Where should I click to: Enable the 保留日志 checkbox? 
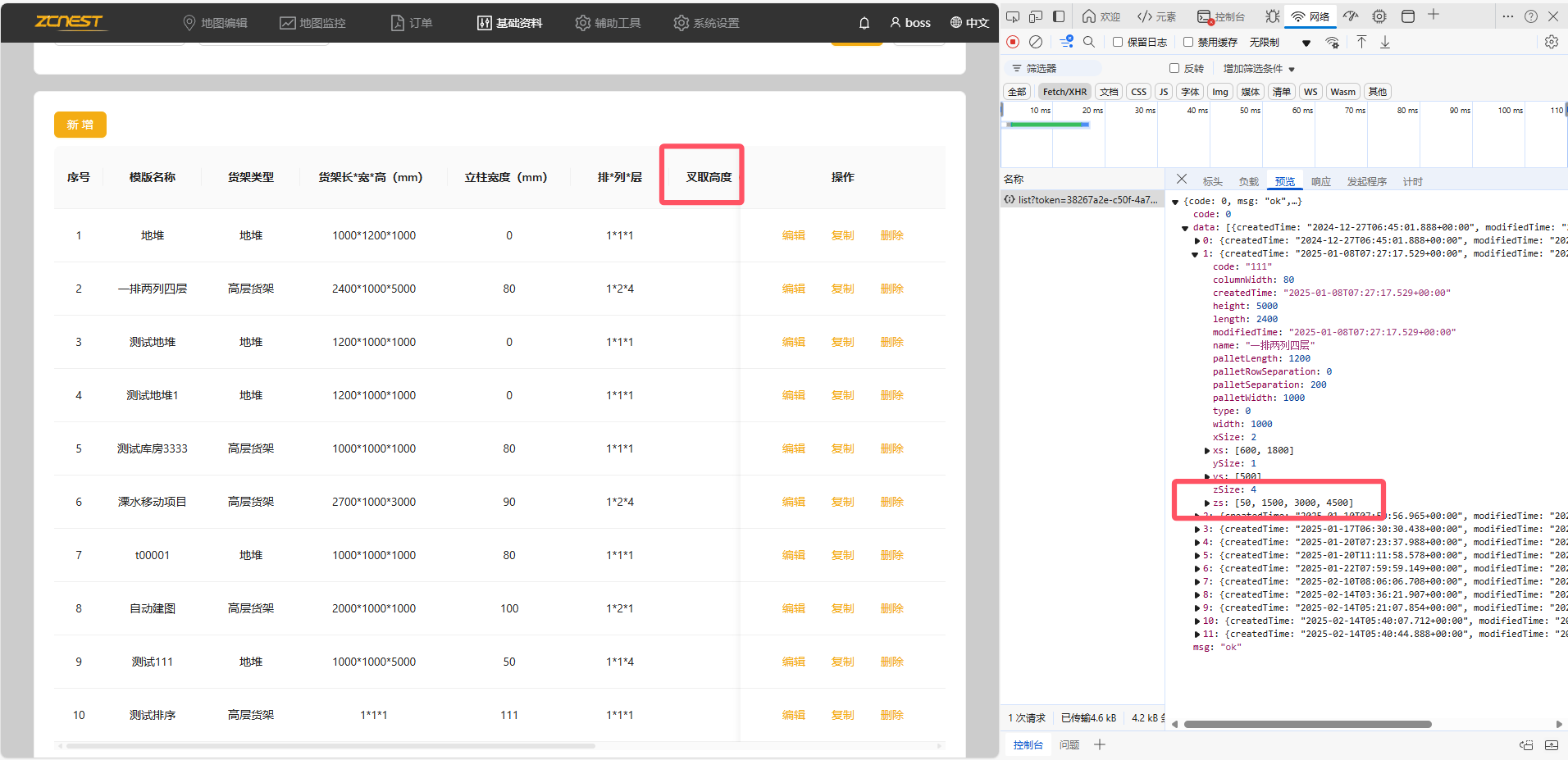point(1118,42)
